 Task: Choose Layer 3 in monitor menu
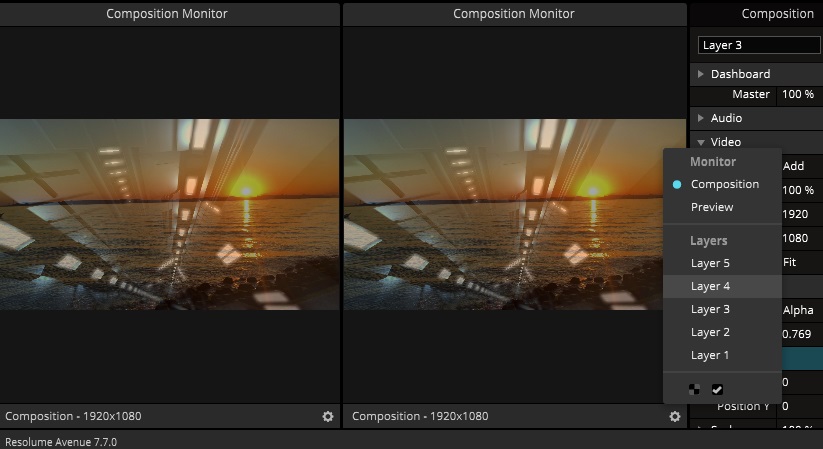point(722,309)
